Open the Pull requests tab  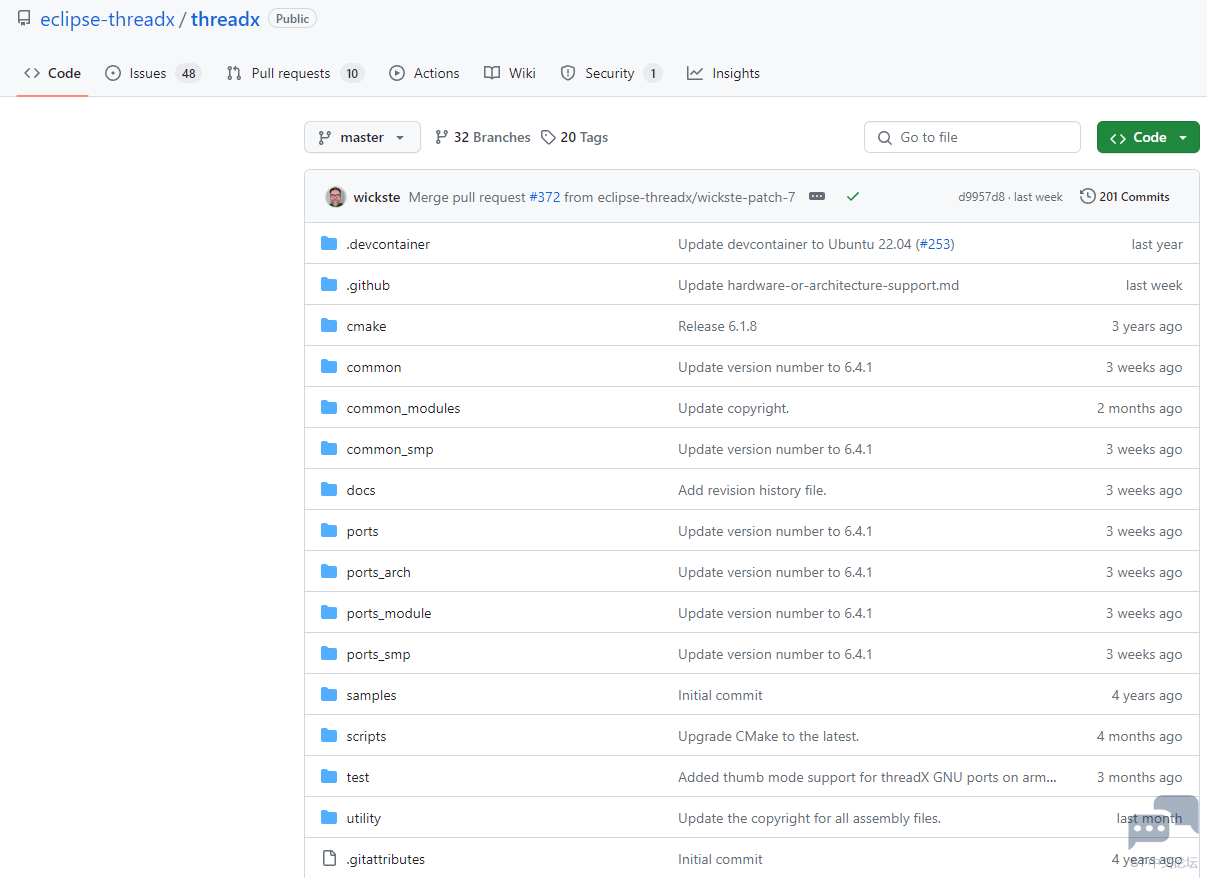pos(294,73)
